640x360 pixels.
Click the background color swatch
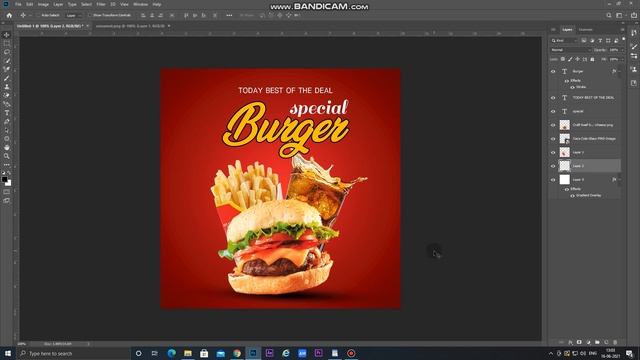coord(9,183)
